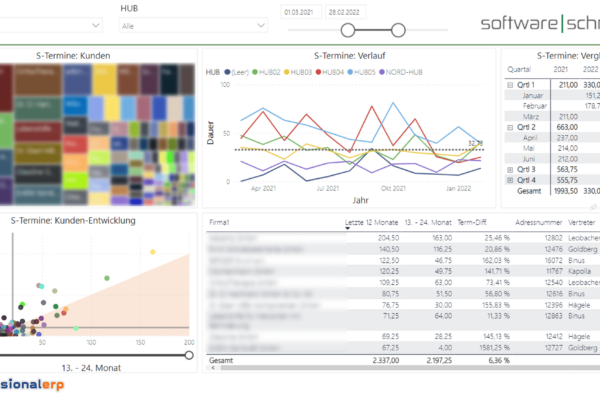Select the large brown treemap tile

pos(38,80)
